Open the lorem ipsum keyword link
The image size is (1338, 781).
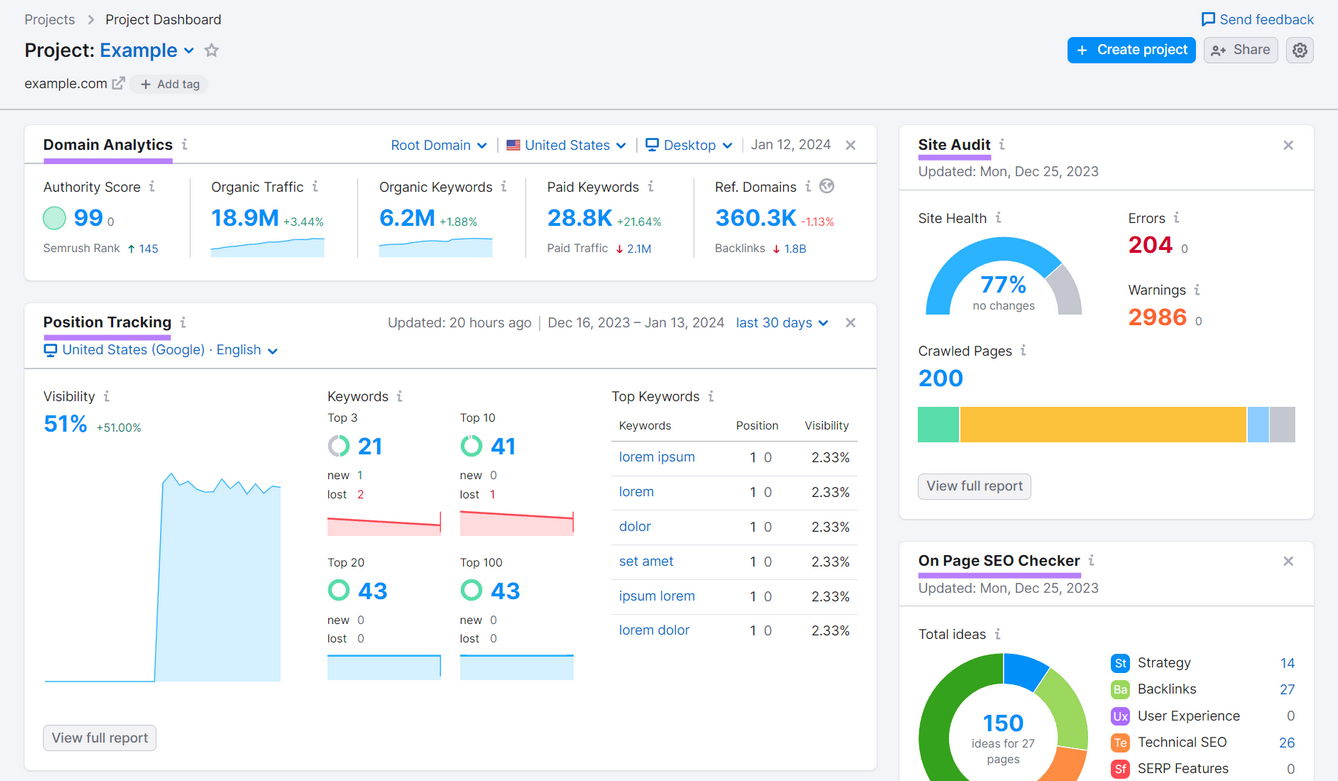[x=656, y=457]
